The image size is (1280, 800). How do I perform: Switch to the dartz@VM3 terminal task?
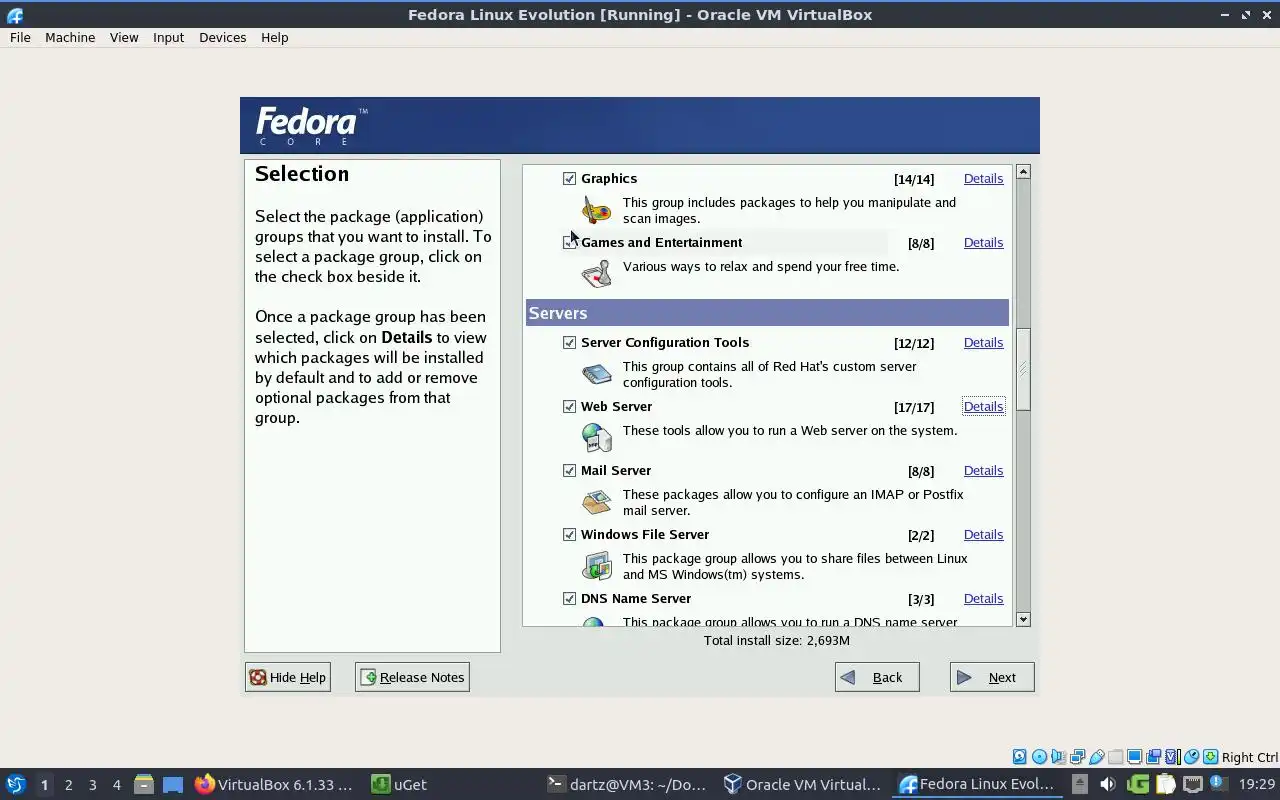coord(628,784)
